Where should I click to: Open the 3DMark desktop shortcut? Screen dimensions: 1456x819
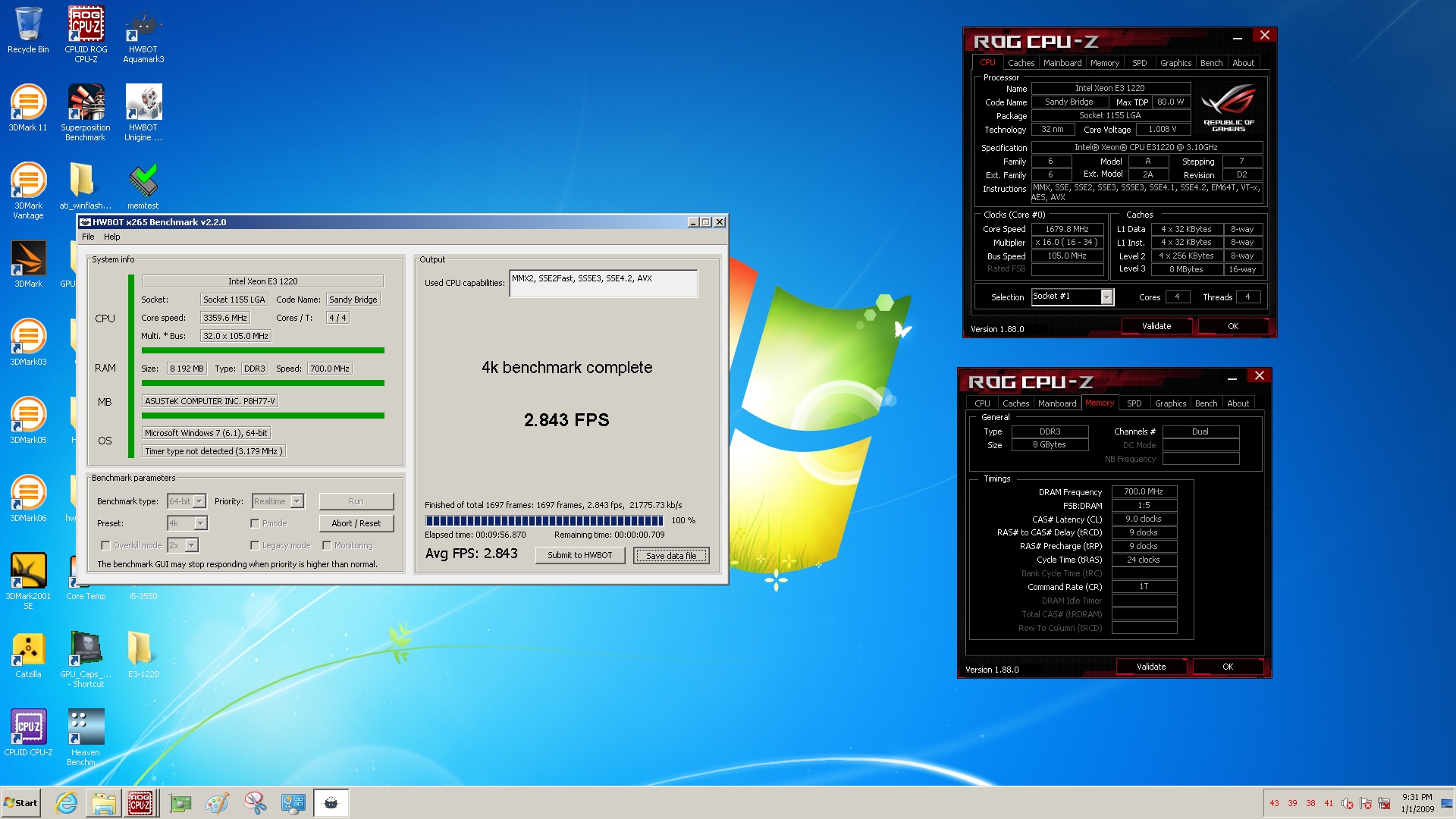(x=28, y=265)
